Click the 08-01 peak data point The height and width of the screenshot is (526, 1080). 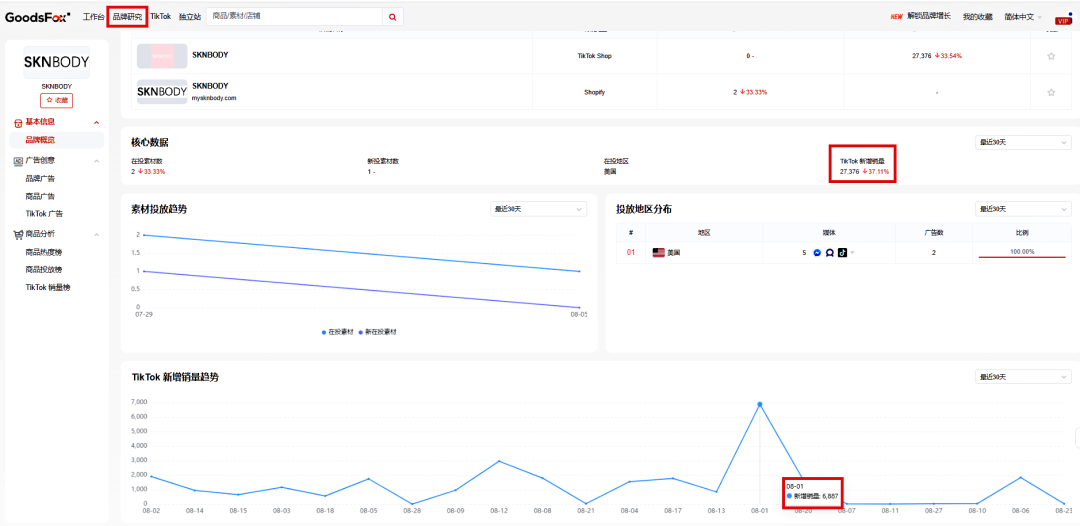pyautogui.click(x=760, y=404)
